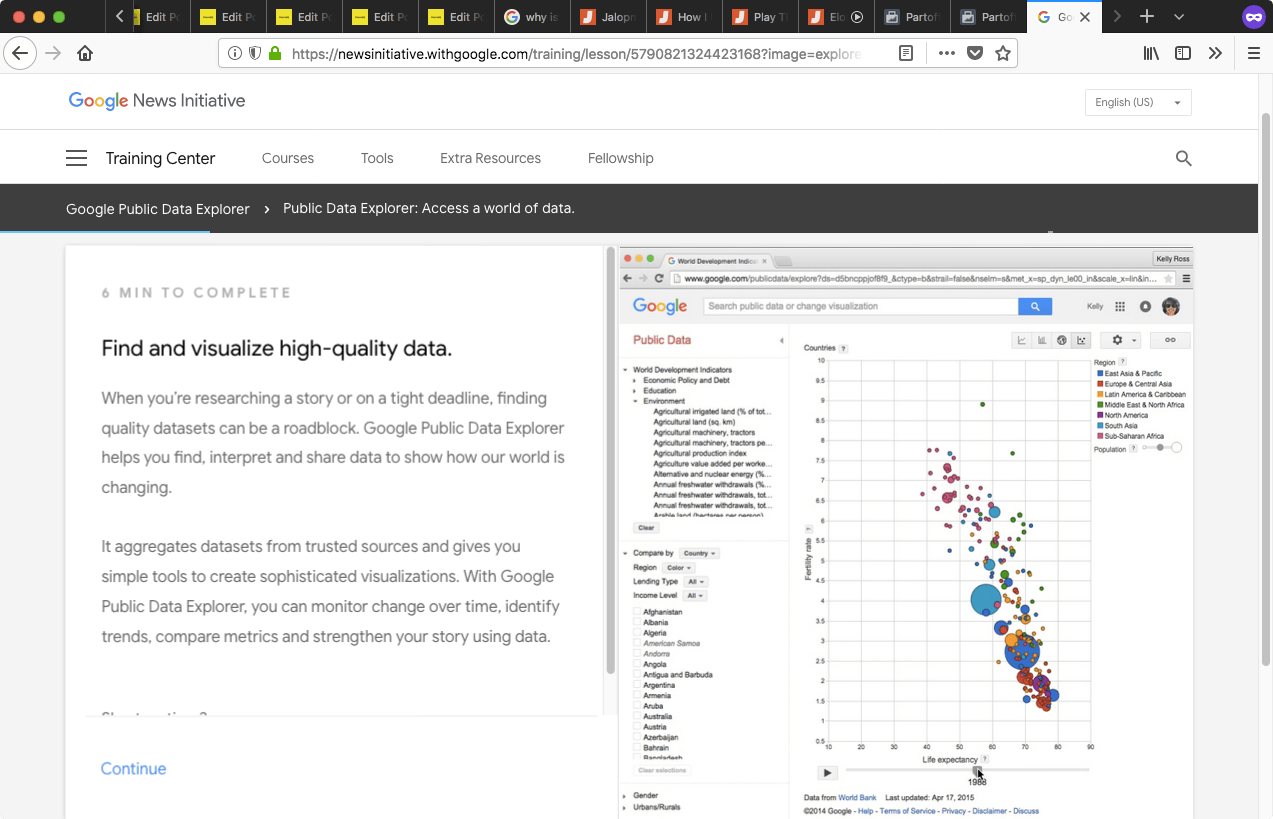Viewport: 1273px width, 819px height.
Task: Bookmark this page with the Firefox star icon
Action: [1003, 53]
